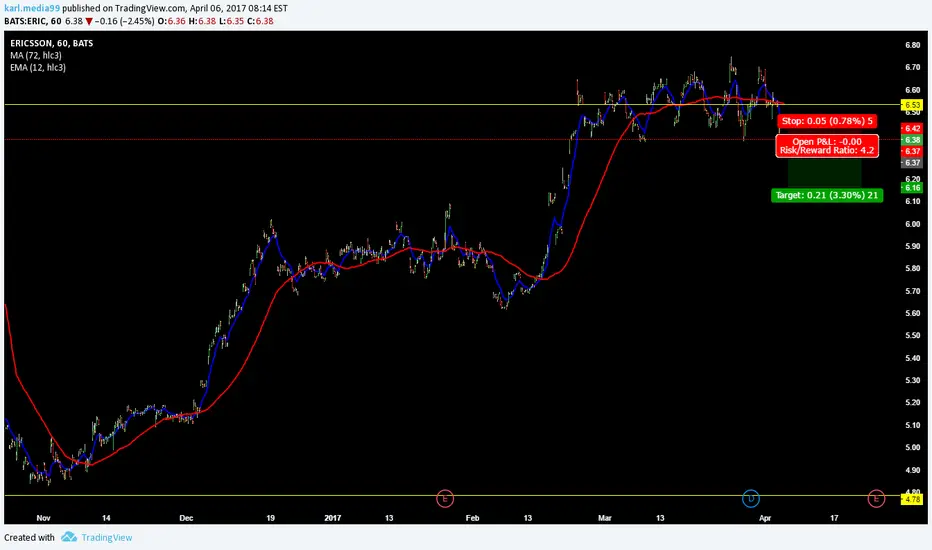
Task: Click the TradingView link at bottom
Action: point(107,538)
